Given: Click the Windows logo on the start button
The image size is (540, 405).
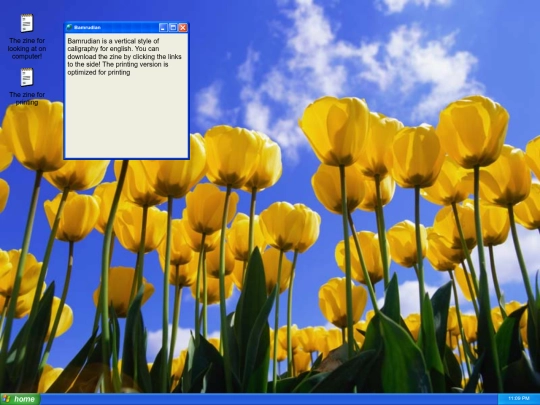Looking at the screenshot, I should [6, 399].
